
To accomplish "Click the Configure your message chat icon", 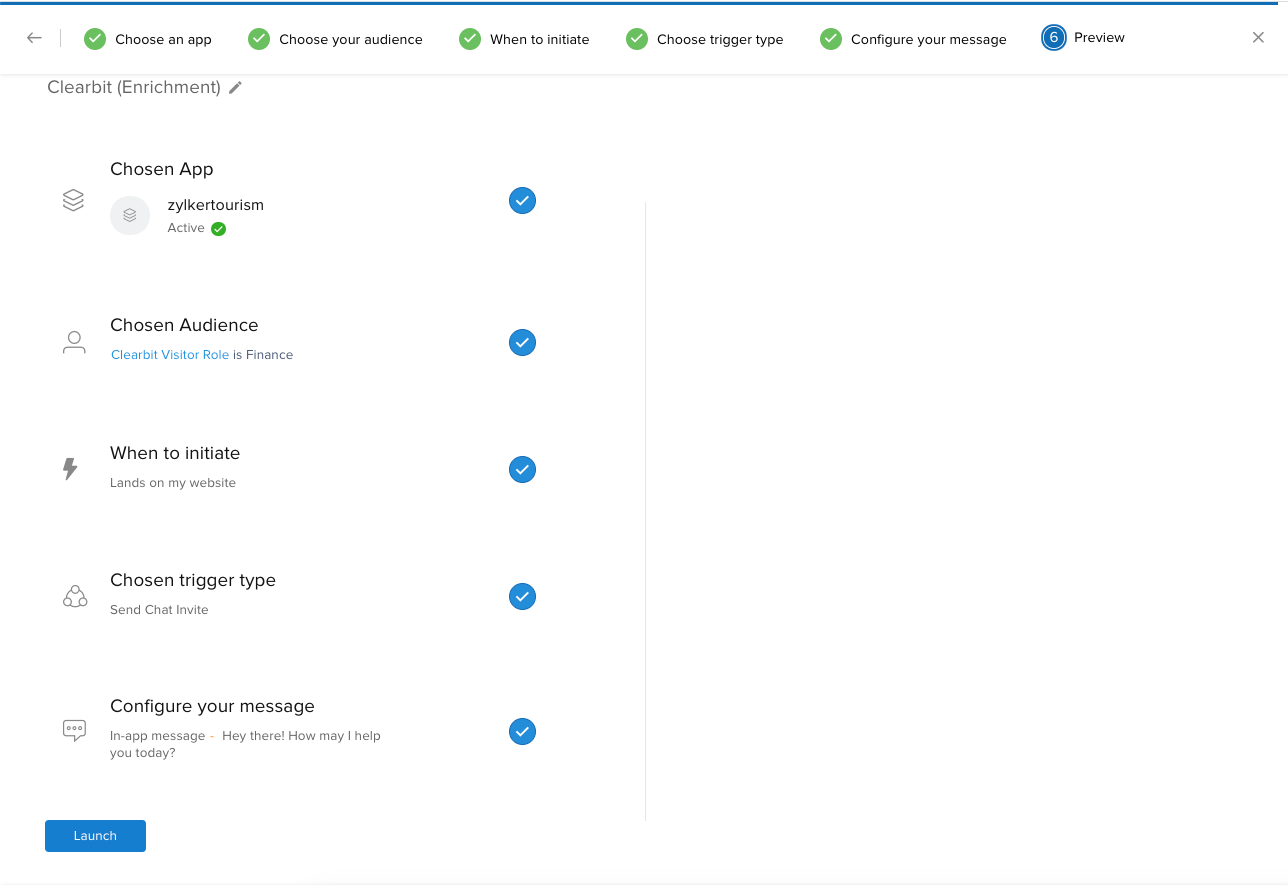I will tap(74, 730).
